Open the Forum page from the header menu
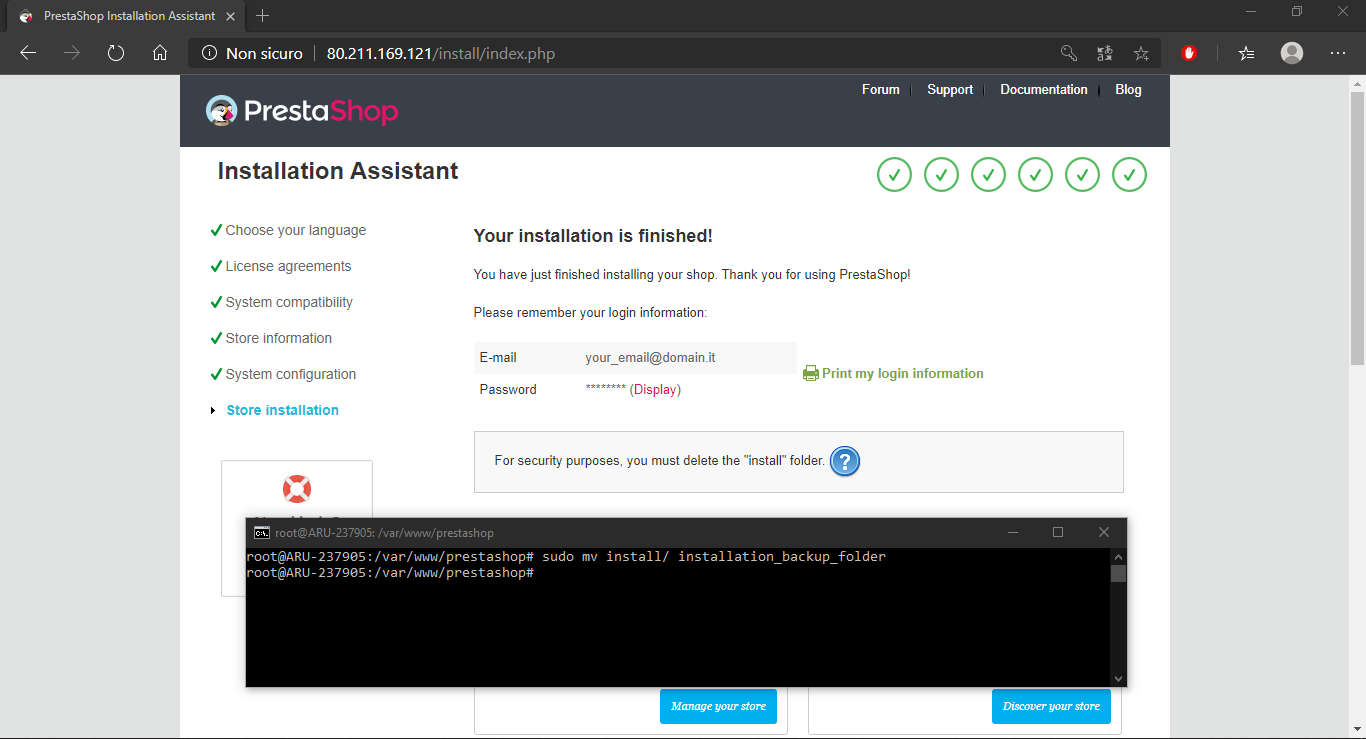1366x739 pixels. tap(880, 89)
